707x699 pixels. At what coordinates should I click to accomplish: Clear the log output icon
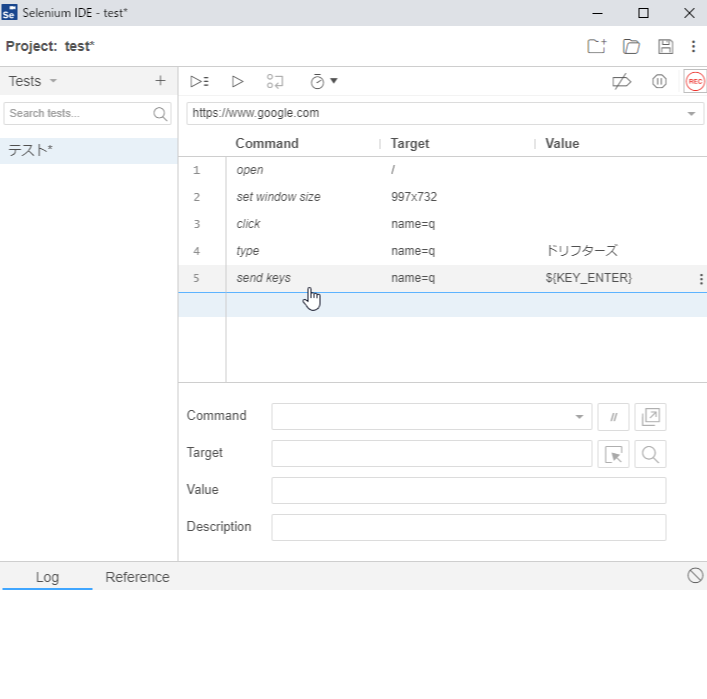(695, 575)
